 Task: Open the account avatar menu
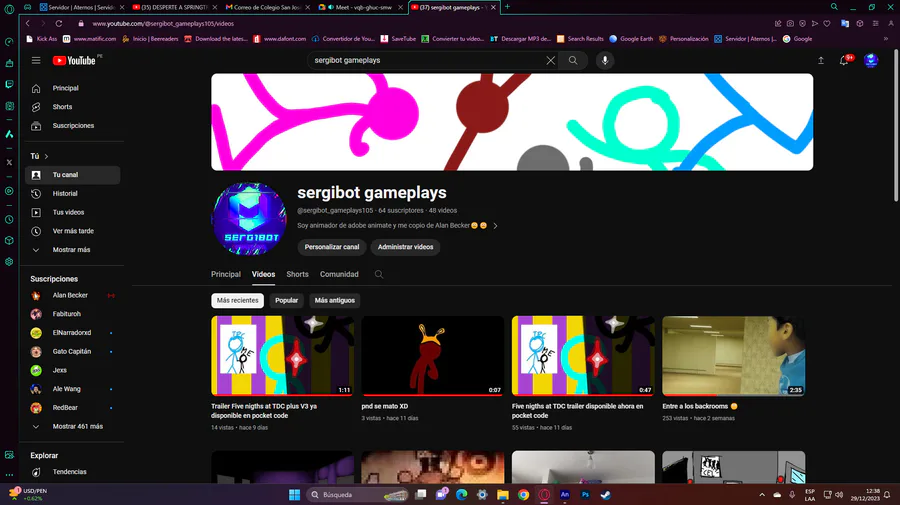[x=871, y=60]
